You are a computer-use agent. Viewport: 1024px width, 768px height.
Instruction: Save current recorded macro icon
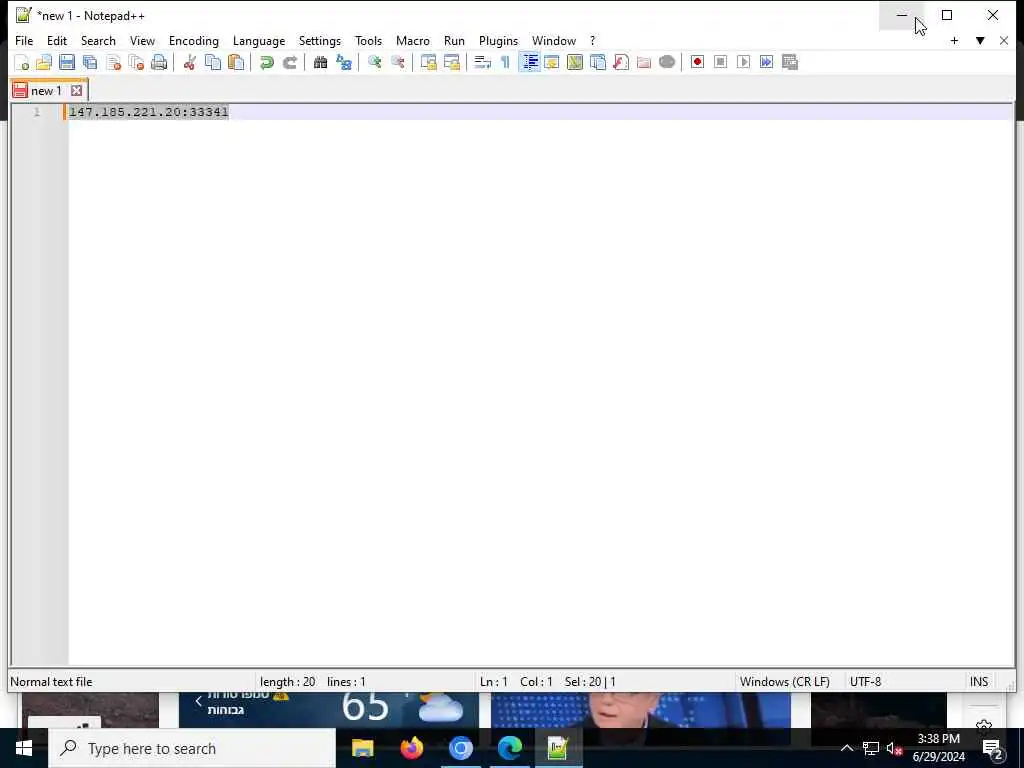tap(790, 62)
